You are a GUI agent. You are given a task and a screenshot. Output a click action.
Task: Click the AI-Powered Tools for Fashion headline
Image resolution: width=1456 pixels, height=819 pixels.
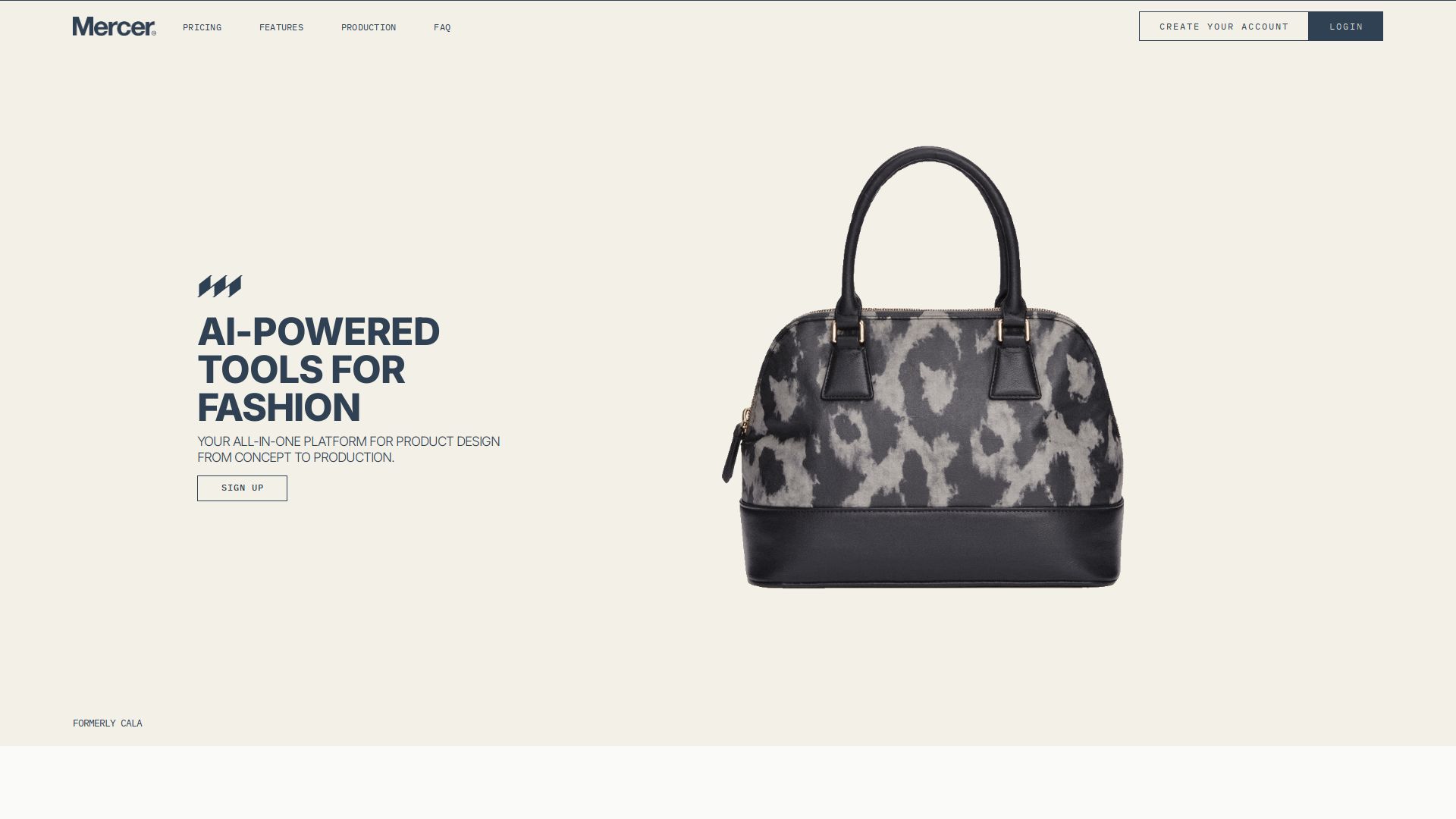click(318, 369)
